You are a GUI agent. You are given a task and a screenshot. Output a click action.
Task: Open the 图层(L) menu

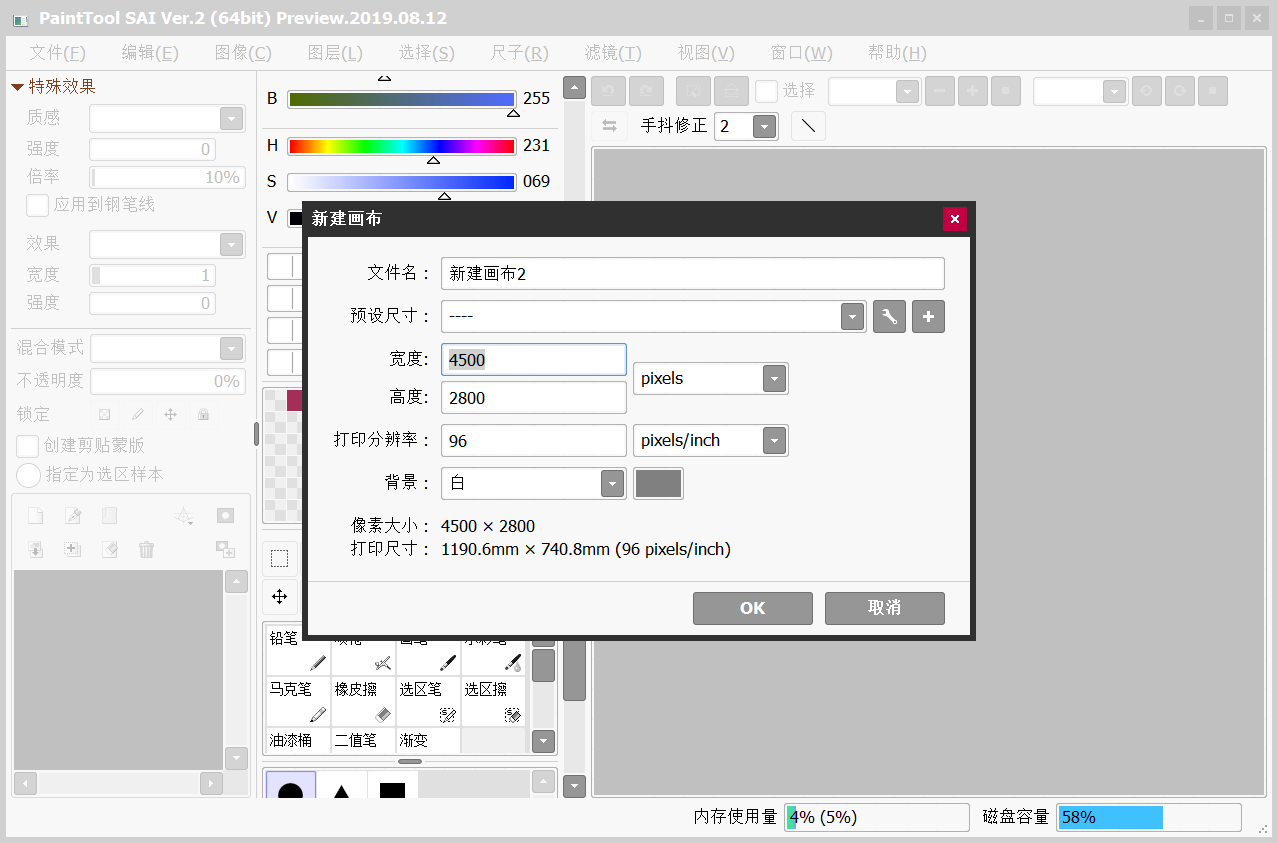(335, 53)
